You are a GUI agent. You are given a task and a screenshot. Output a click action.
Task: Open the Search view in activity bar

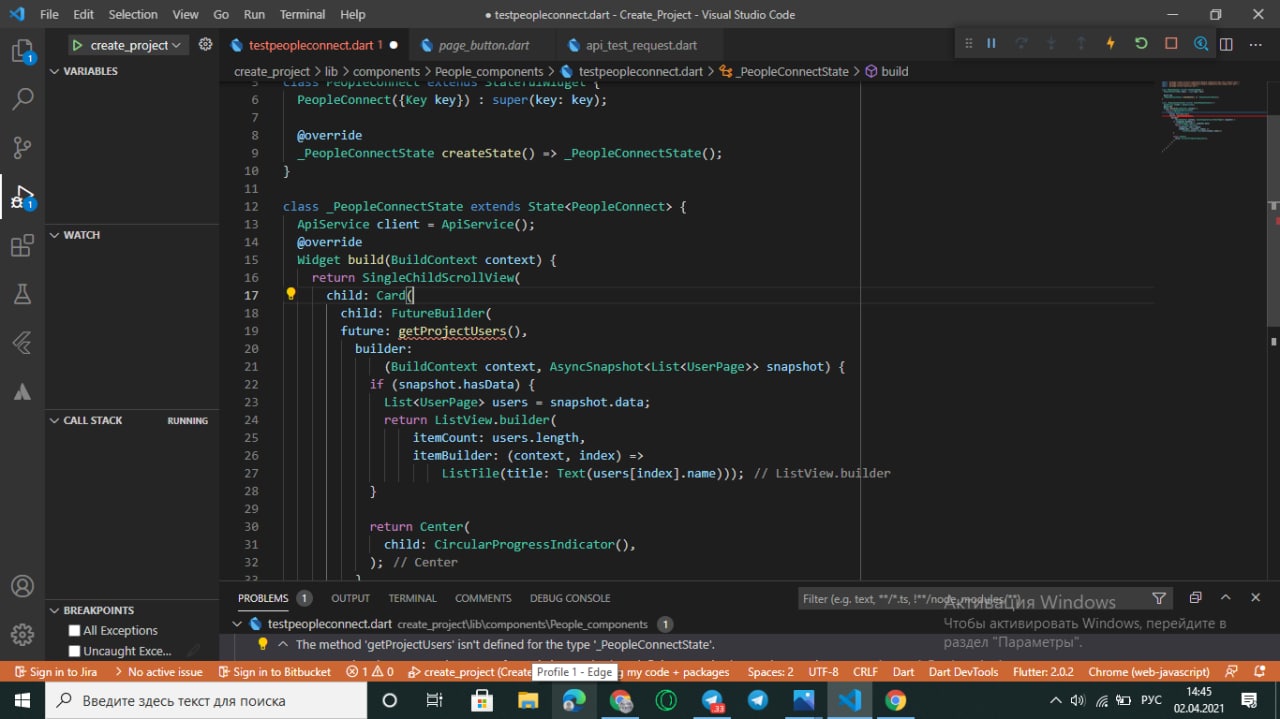pyautogui.click(x=22, y=99)
